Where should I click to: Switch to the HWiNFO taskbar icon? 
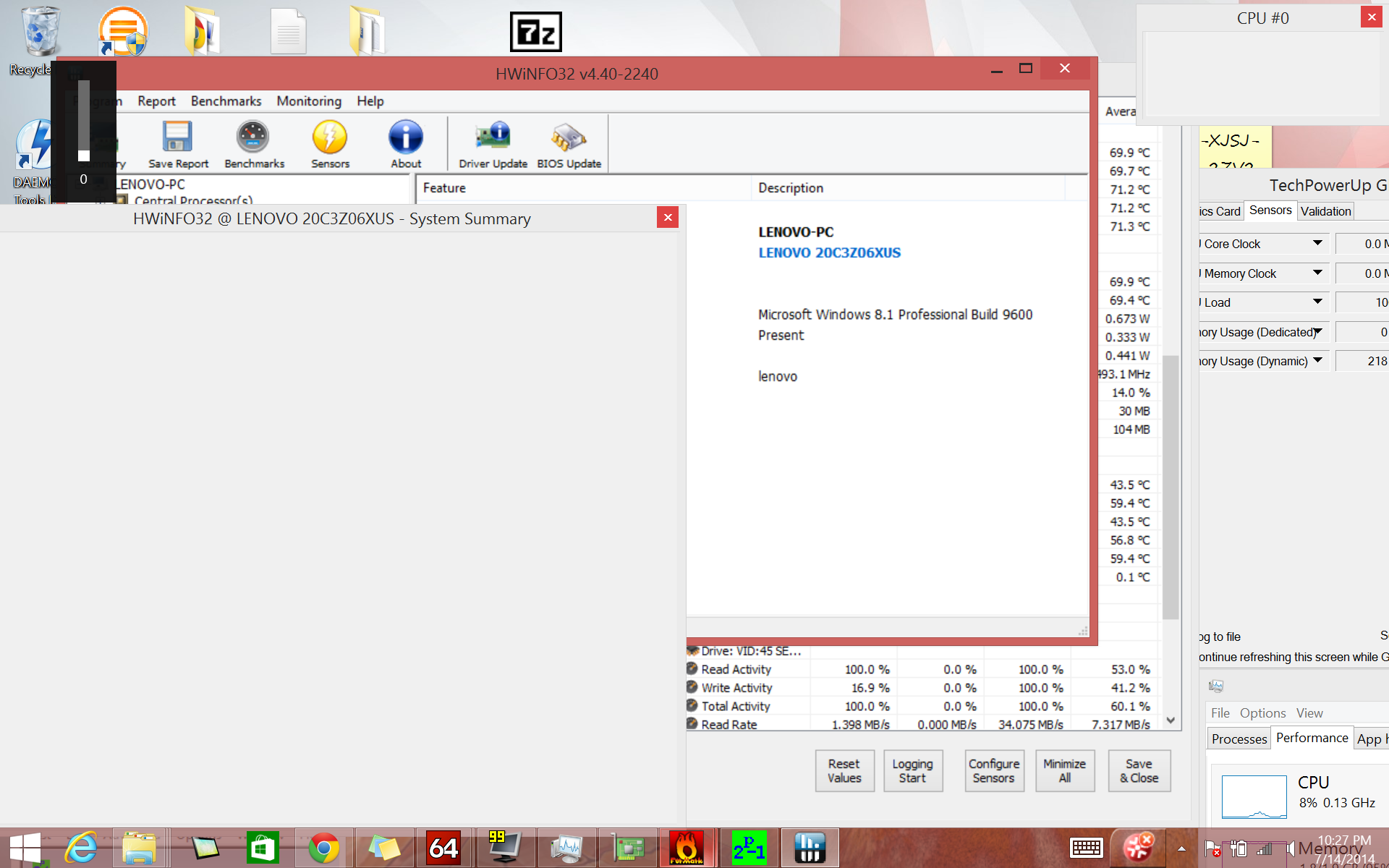810,848
